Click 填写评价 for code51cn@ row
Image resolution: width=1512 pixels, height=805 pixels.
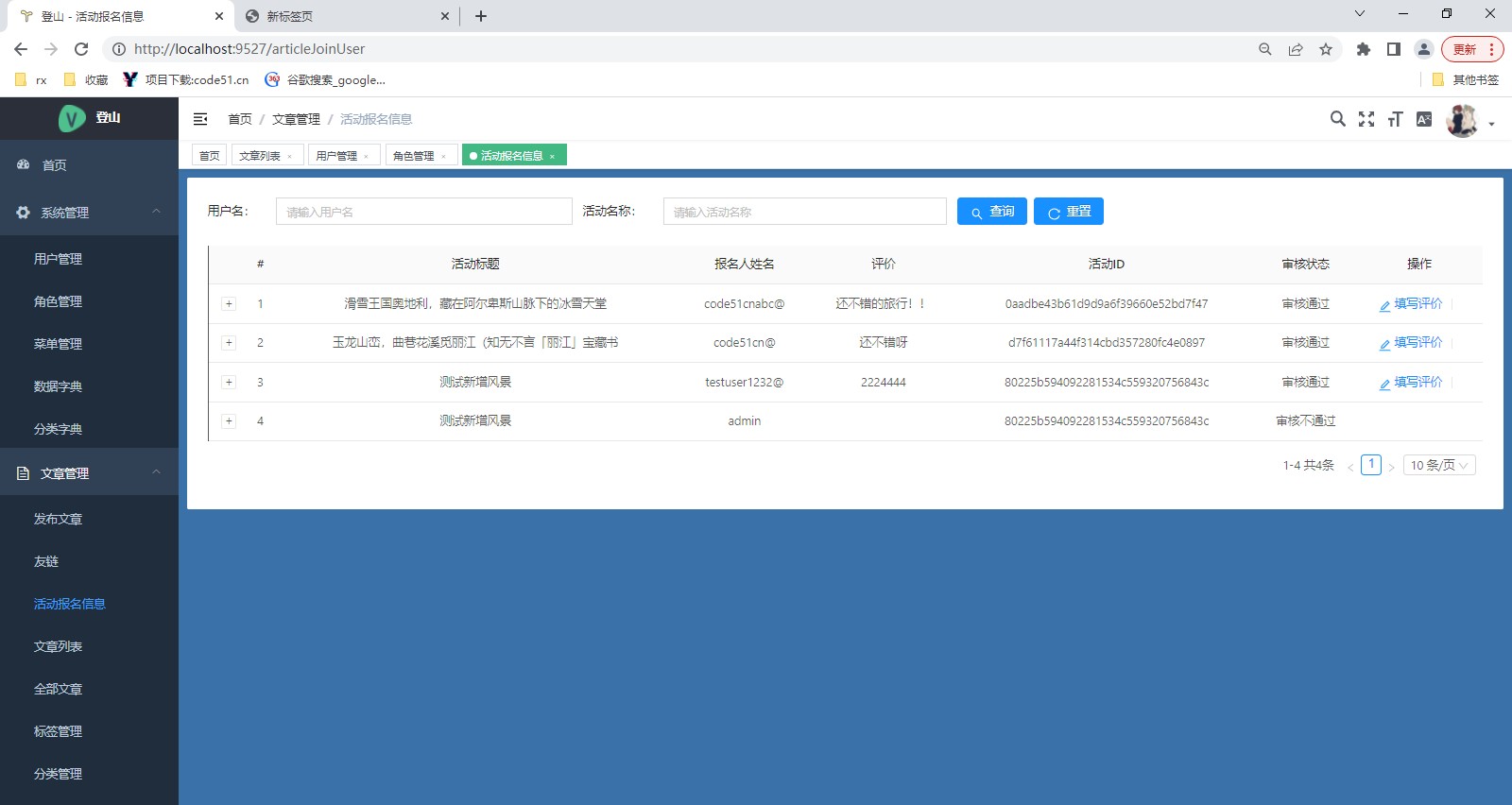pos(1411,343)
